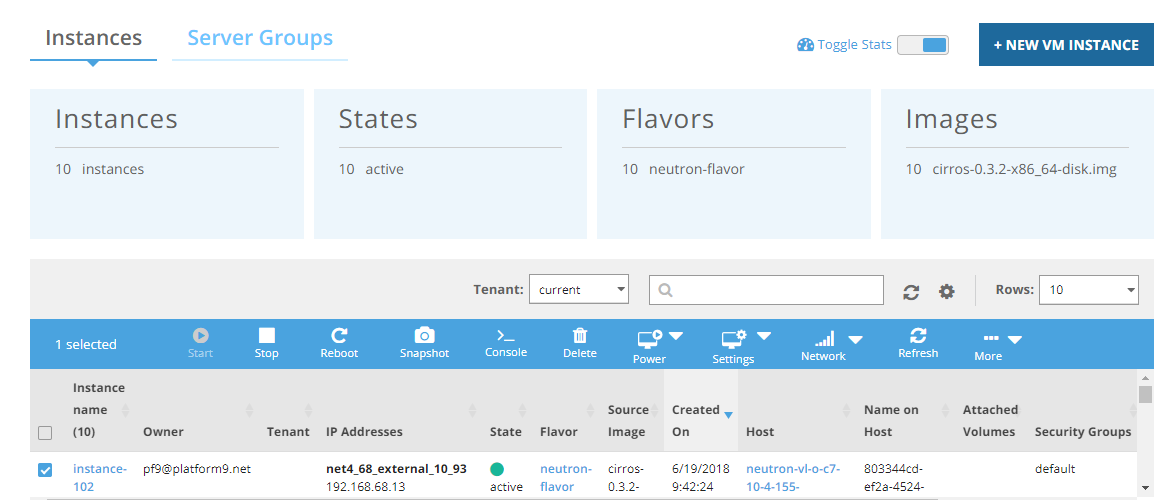Click the Reboot icon in toolbar
The image size is (1168, 500).
[339, 336]
